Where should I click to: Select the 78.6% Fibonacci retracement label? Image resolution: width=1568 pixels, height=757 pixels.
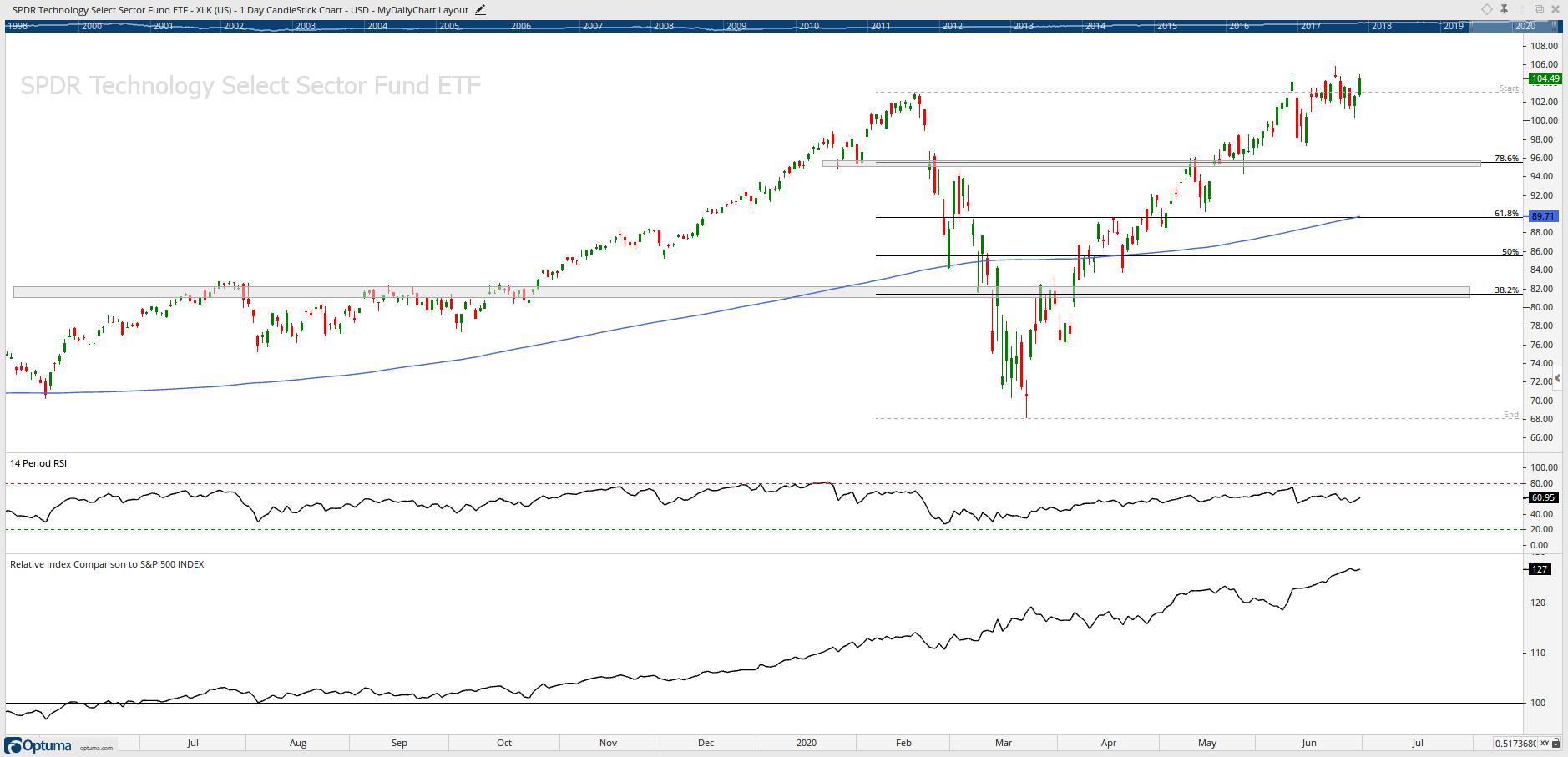click(1506, 158)
